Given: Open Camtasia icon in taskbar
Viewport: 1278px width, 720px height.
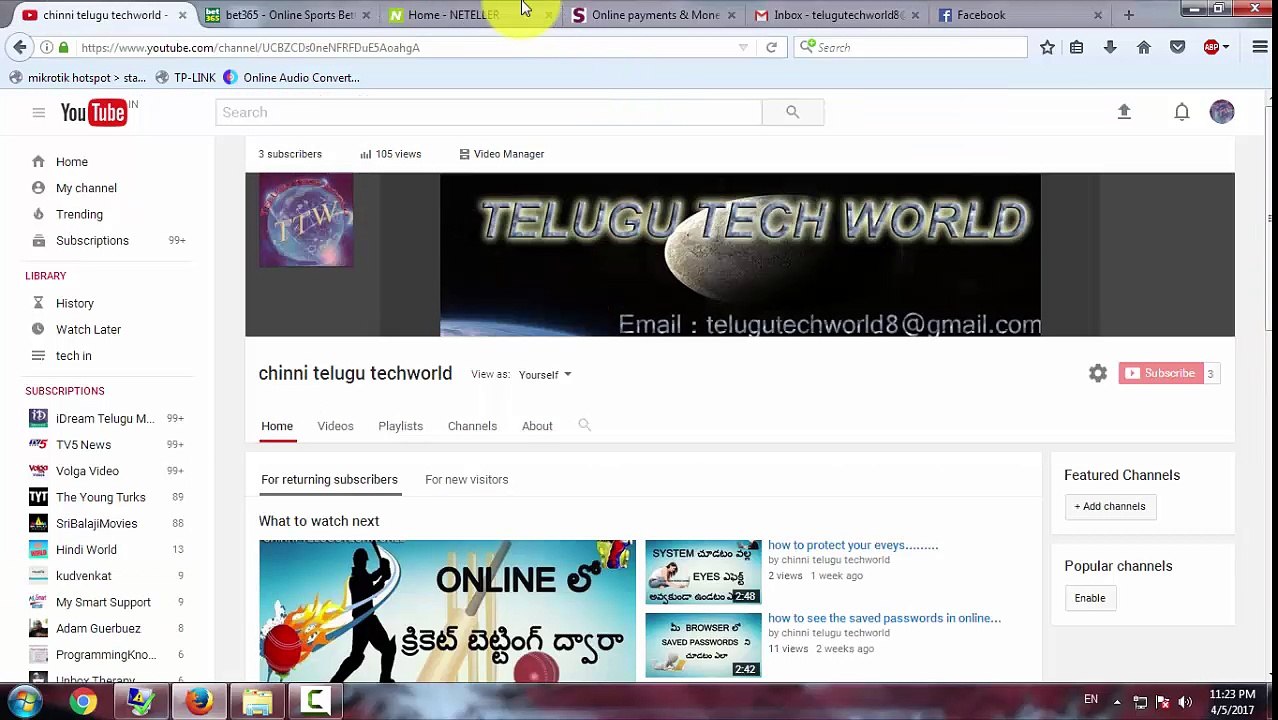Looking at the screenshot, I should coord(315,702).
